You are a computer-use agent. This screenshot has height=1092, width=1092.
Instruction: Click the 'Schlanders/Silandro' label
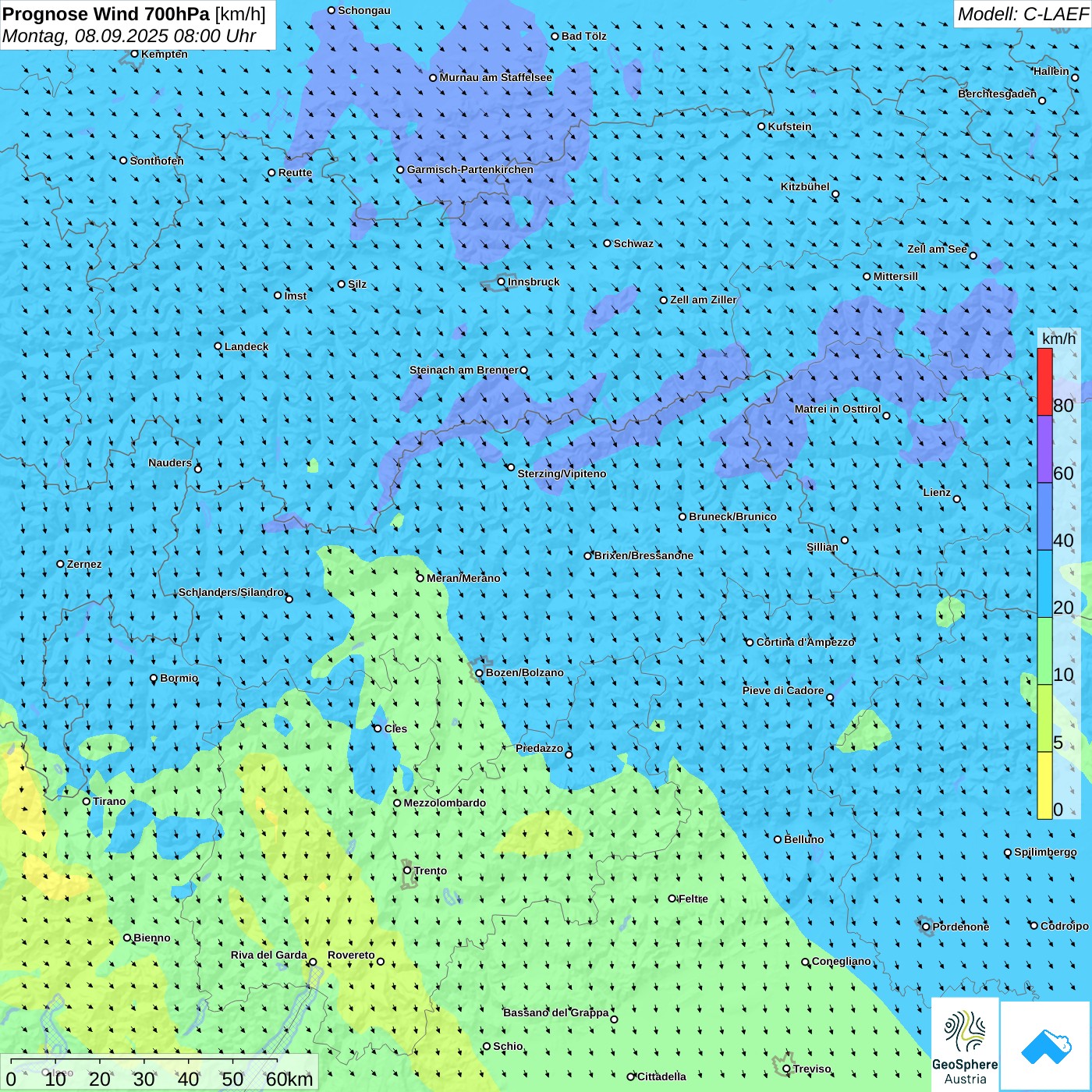tap(232, 592)
